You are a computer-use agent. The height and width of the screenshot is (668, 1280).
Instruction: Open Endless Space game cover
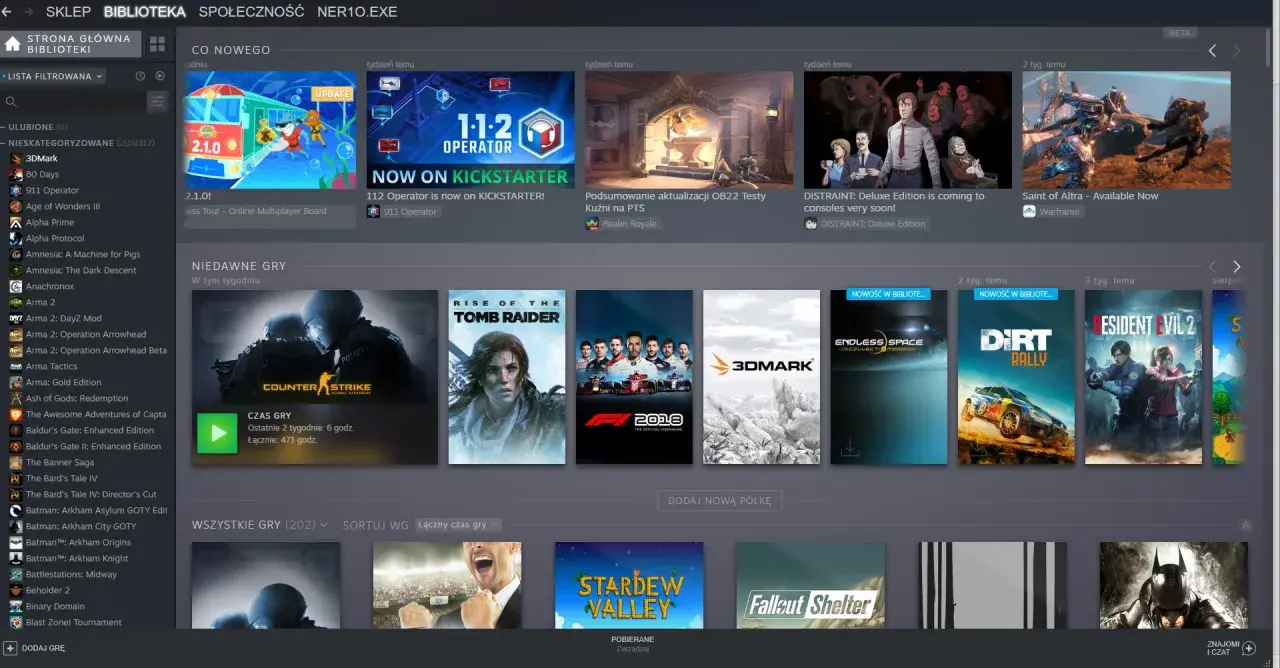(889, 377)
